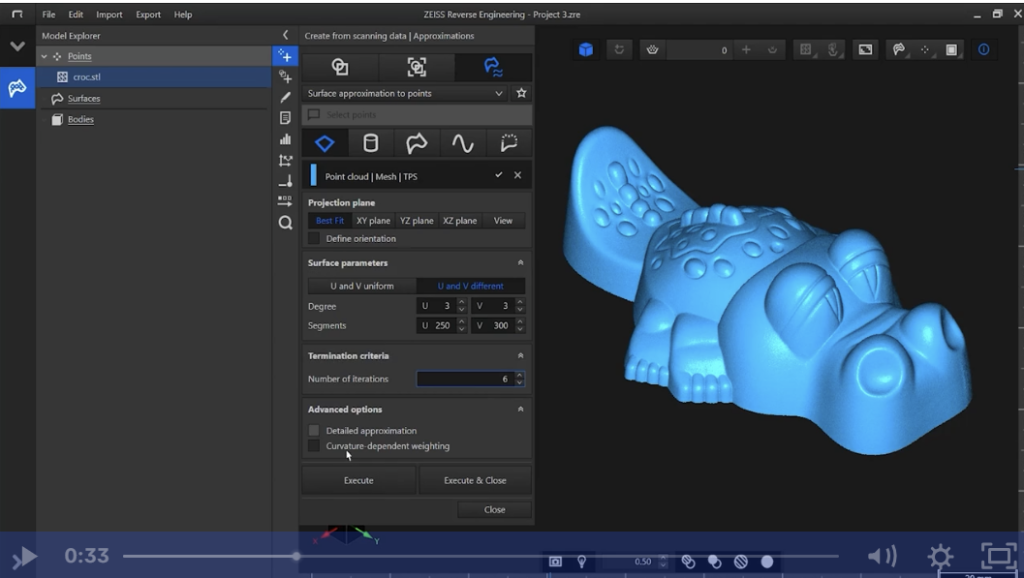Click the blue info icon in viewport toolbar

point(983,50)
